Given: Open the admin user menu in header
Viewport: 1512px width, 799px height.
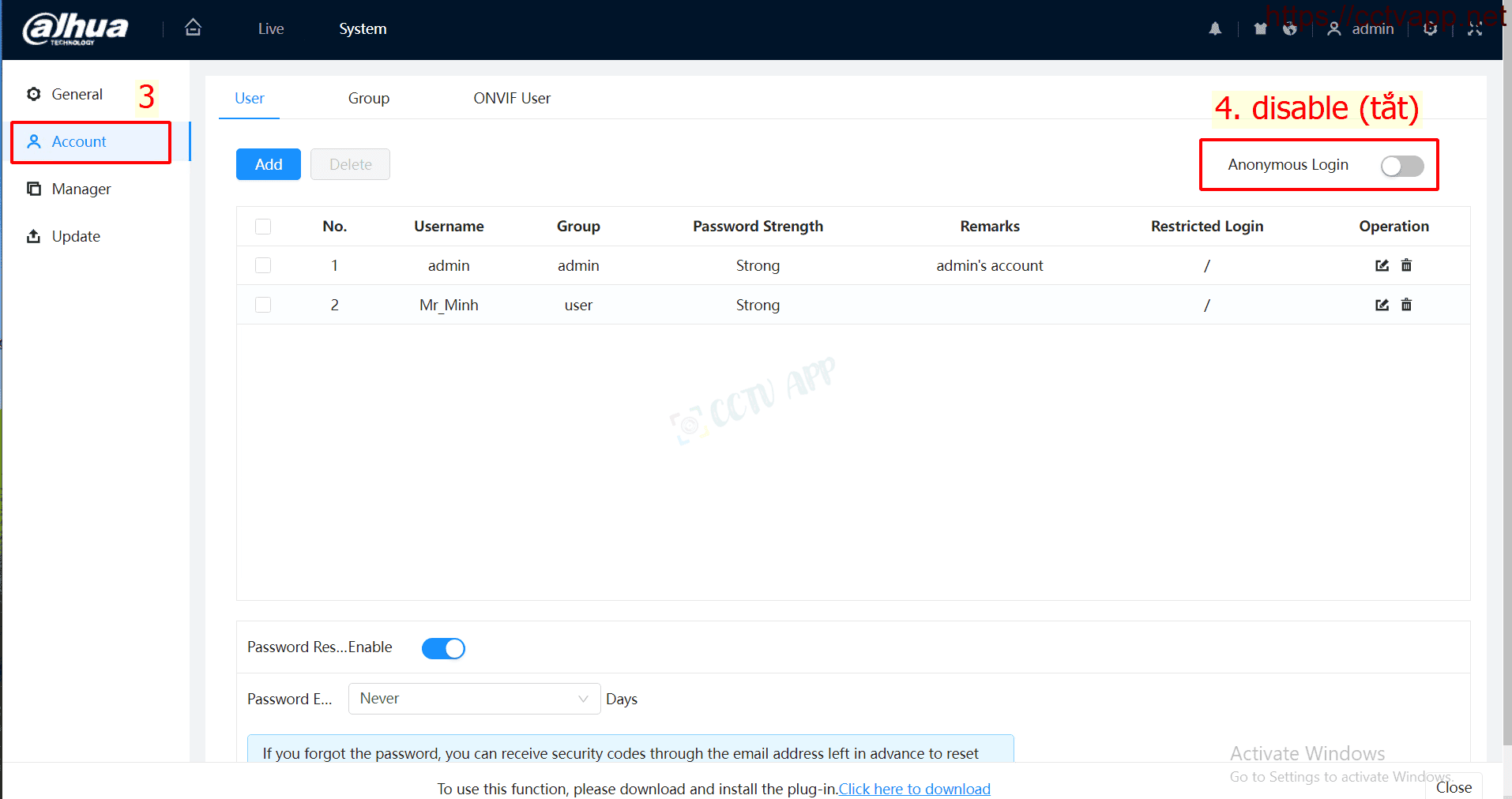Looking at the screenshot, I should pyautogui.click(x=1362, y=29).
